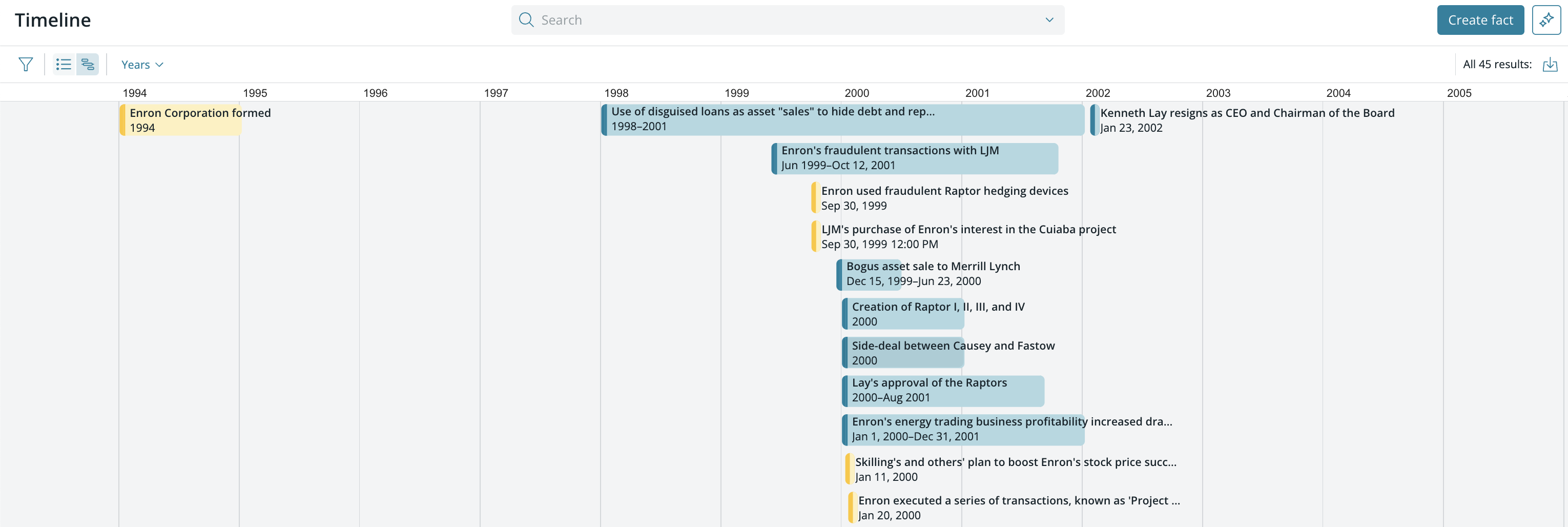The image size is (1568, 527).
Task: Expand the search dropdown arrow
Action: [x=1049, y=20]
